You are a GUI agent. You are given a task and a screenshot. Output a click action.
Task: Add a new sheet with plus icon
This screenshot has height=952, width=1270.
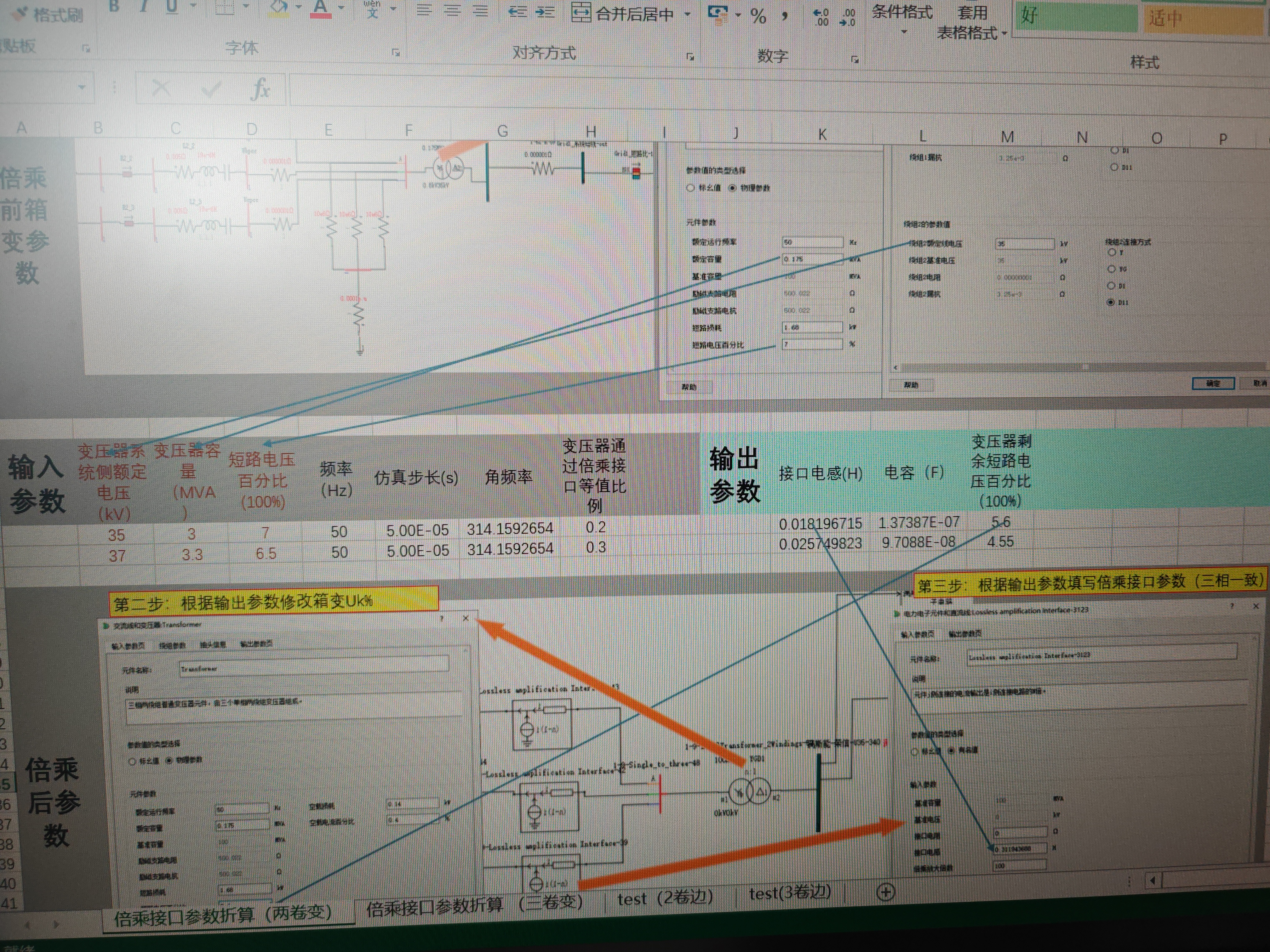885,892
